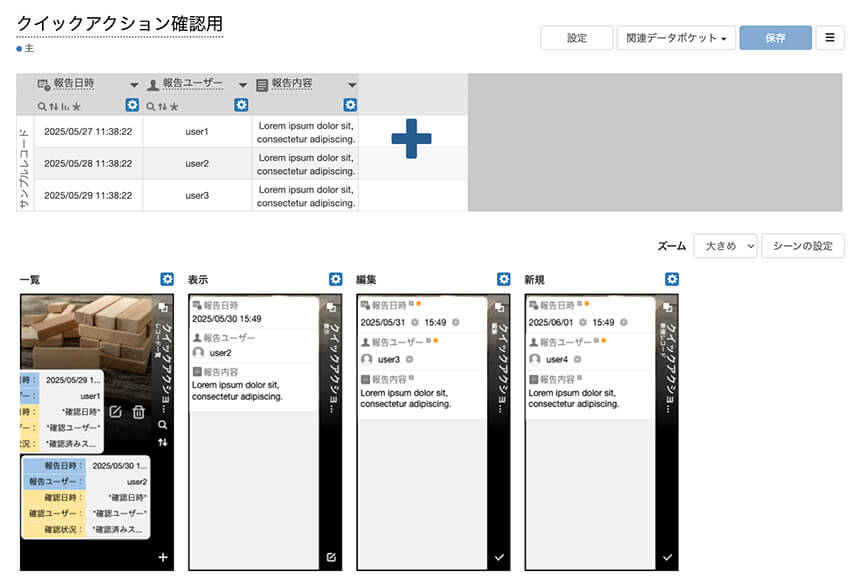
Task: Expand the 報告ユーザー column header arrow
Action: click(243, 85)
